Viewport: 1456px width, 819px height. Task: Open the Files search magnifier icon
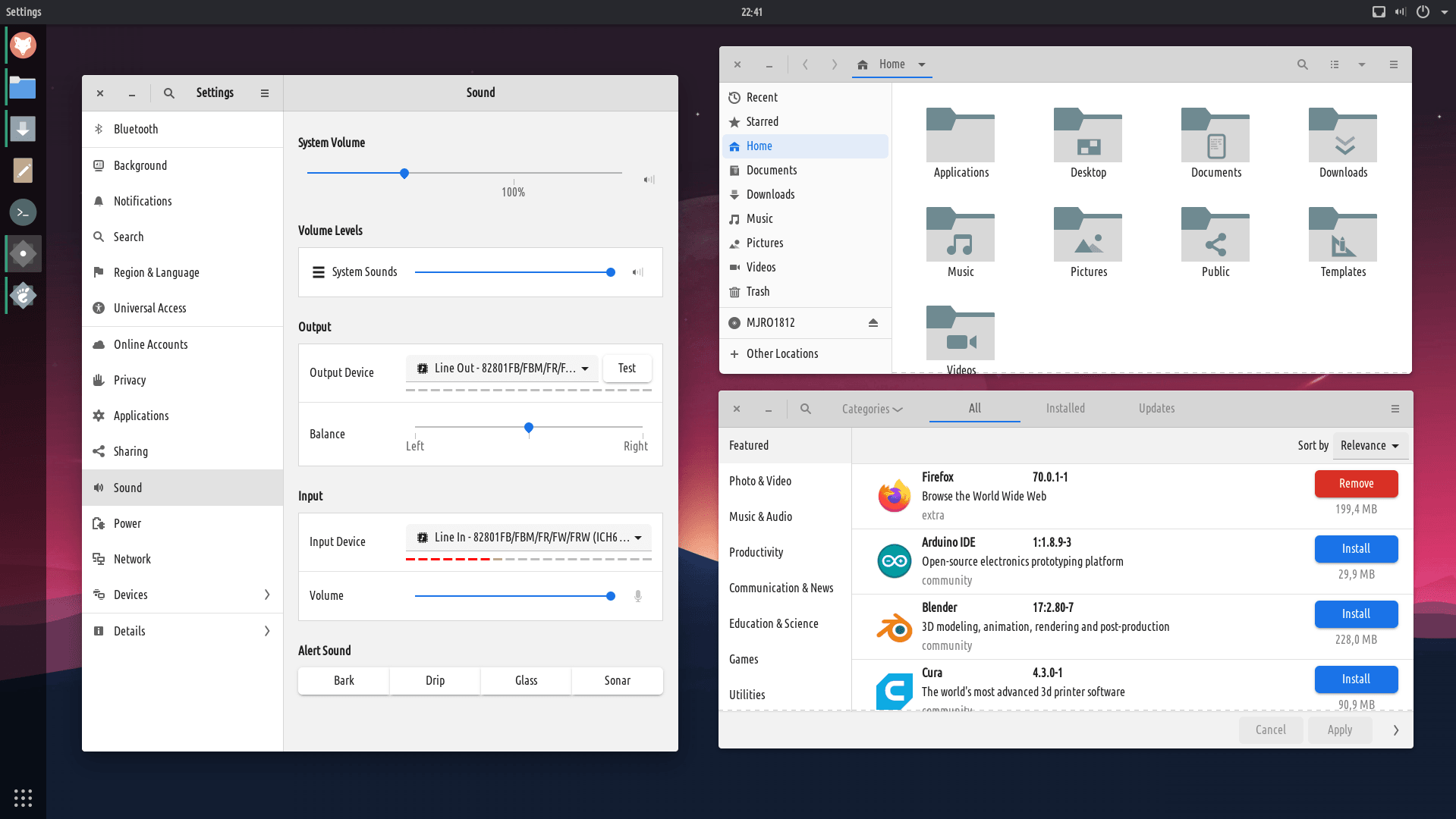(x=1302, y=64)
